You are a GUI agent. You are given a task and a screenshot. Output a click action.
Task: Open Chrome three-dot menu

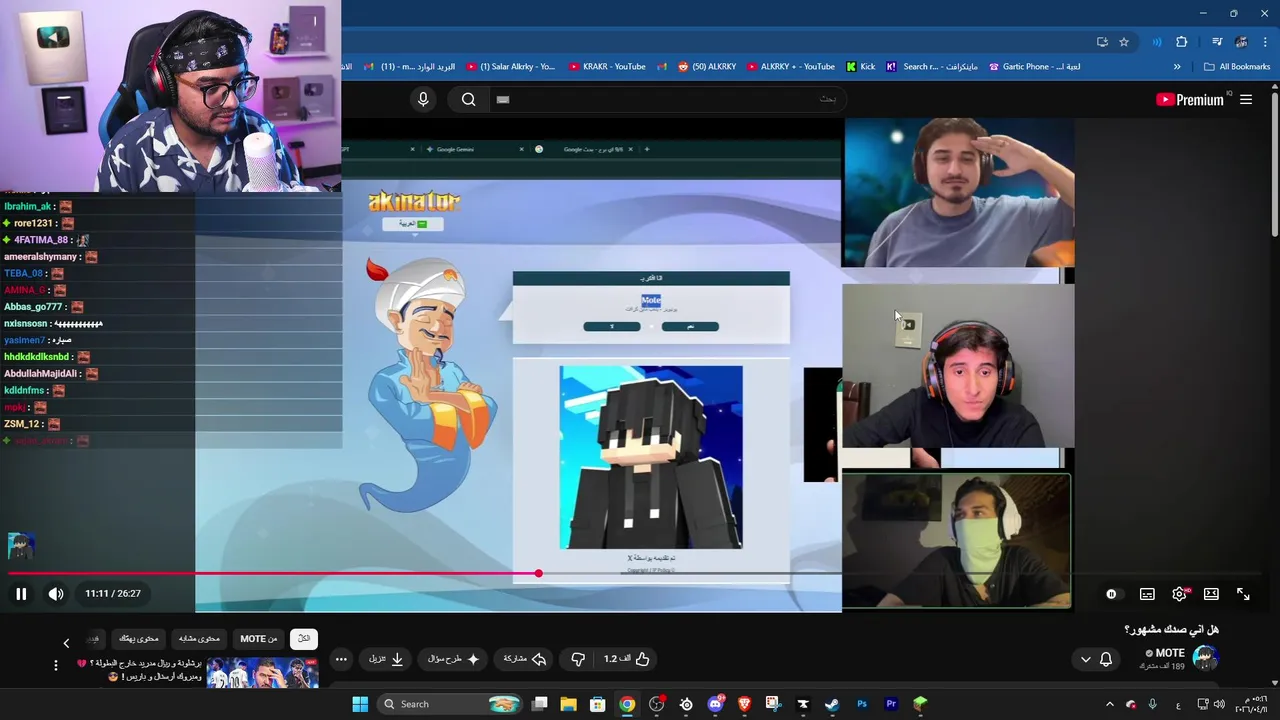tap(1264, 42)
